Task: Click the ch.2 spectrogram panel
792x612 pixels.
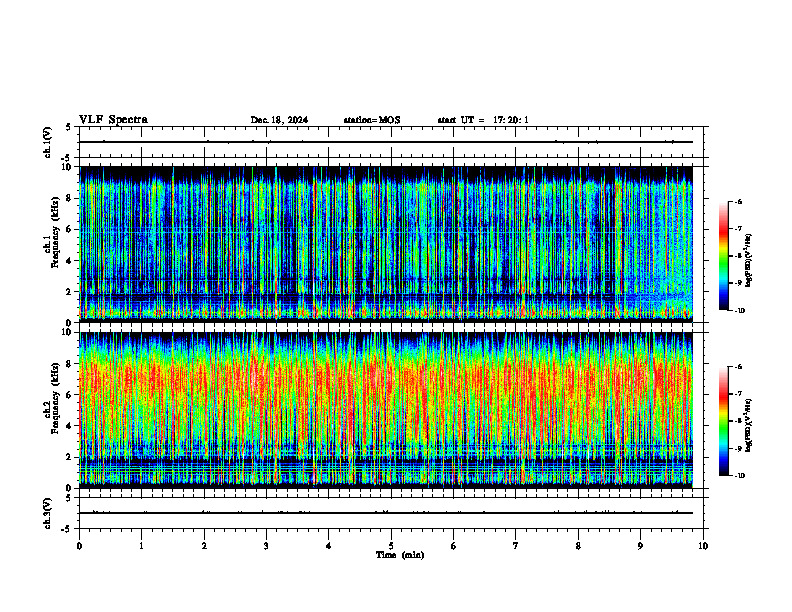Action: point(386,410)
